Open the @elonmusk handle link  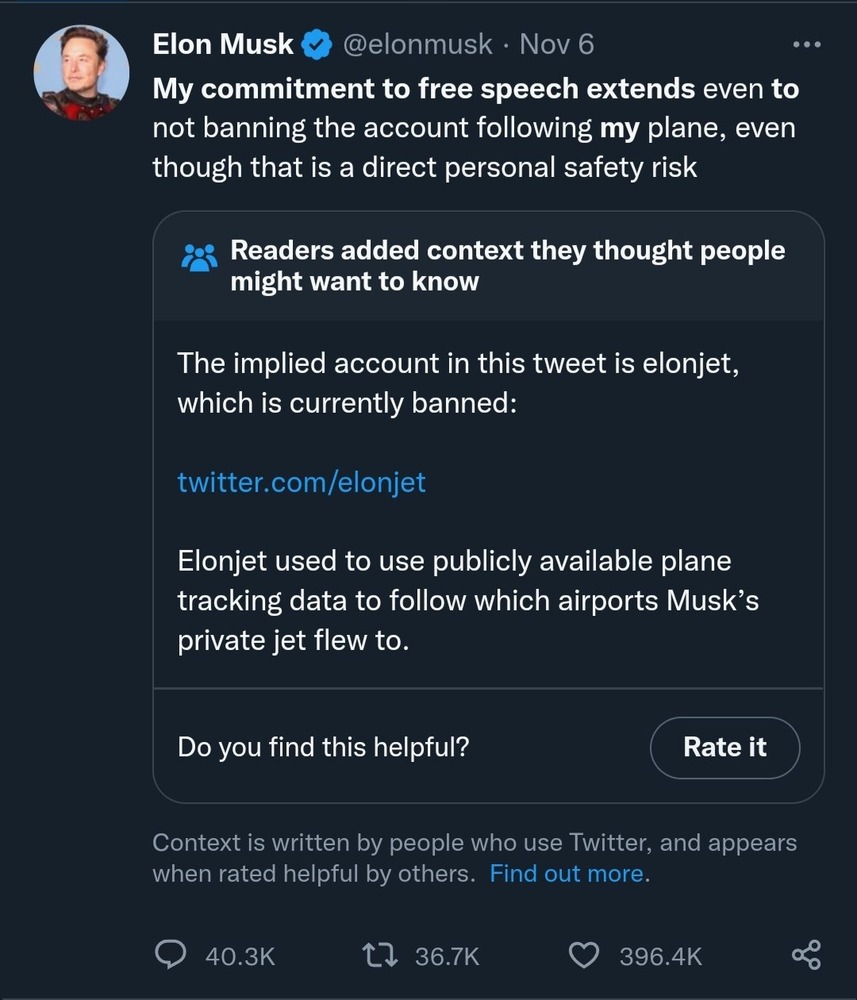418,44
